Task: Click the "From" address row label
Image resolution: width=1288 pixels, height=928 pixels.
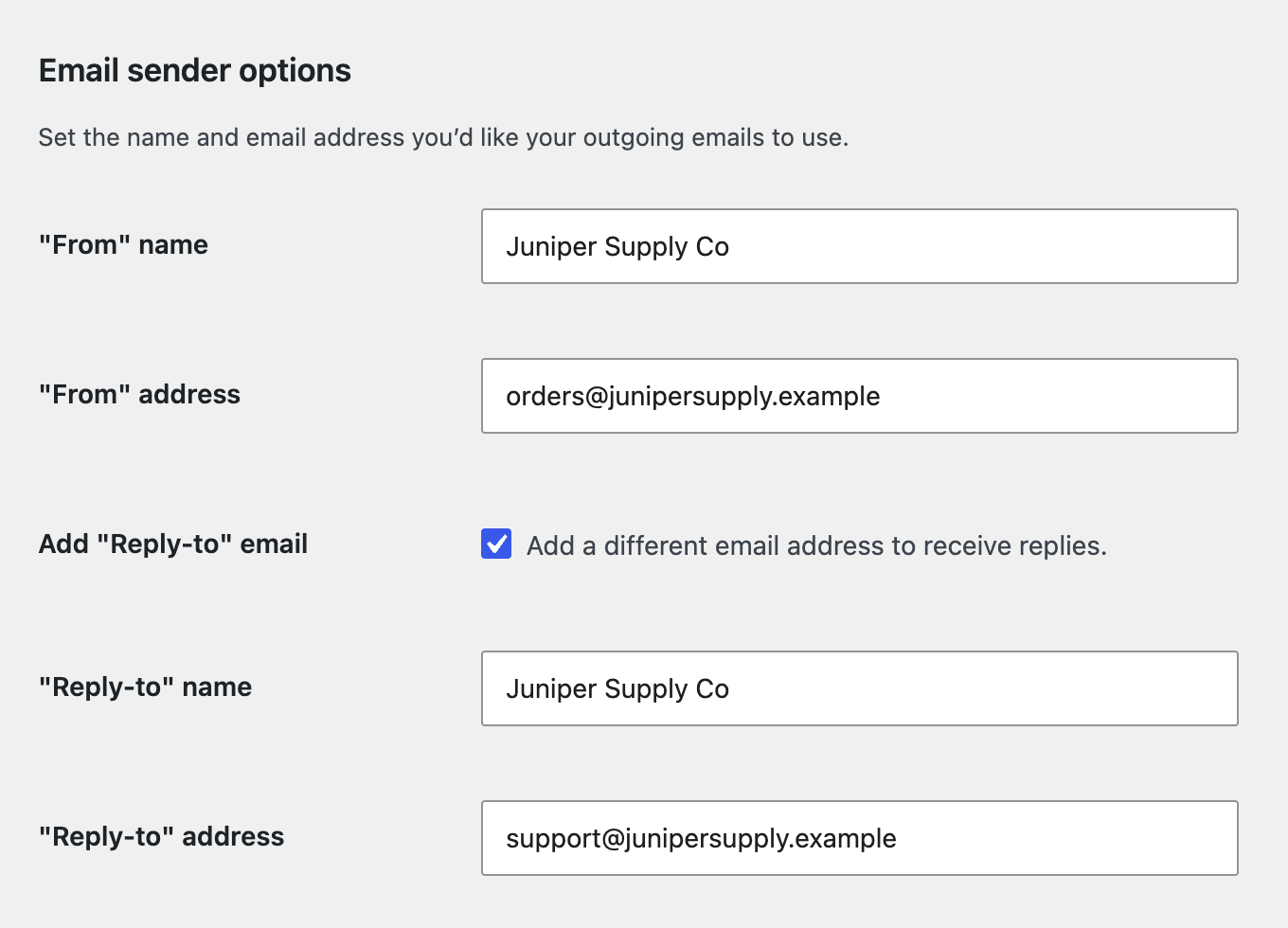Action: click(x=139, y=395)
